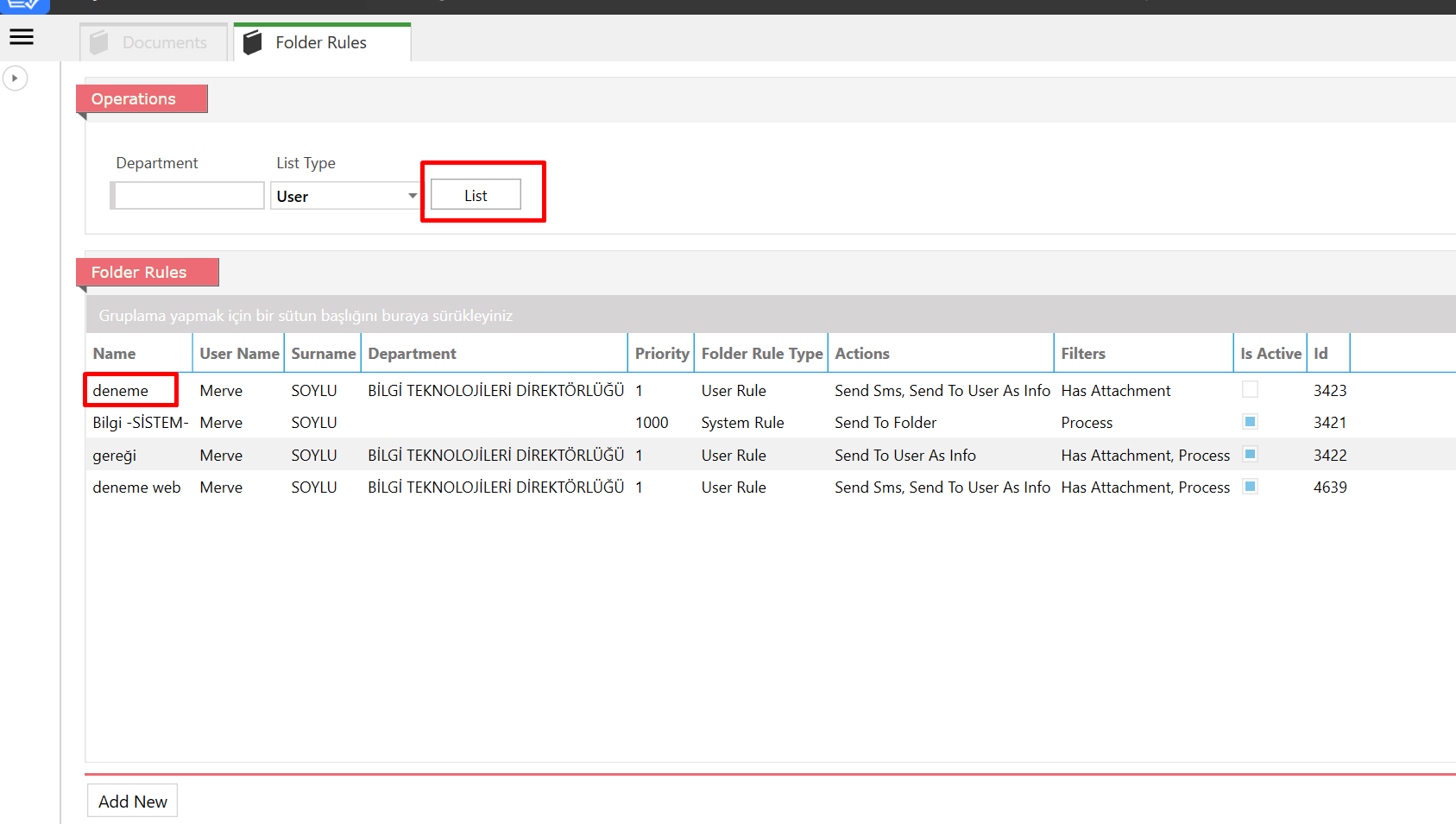The image size is (1456, 824).
Task: Expand the side panel arrow button
Action: 15,79
